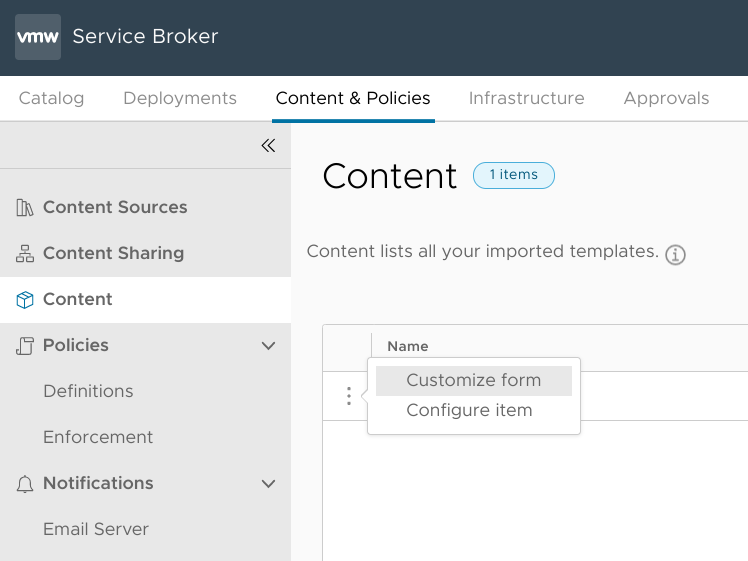Click the info icon beside the description

(676, 254)
